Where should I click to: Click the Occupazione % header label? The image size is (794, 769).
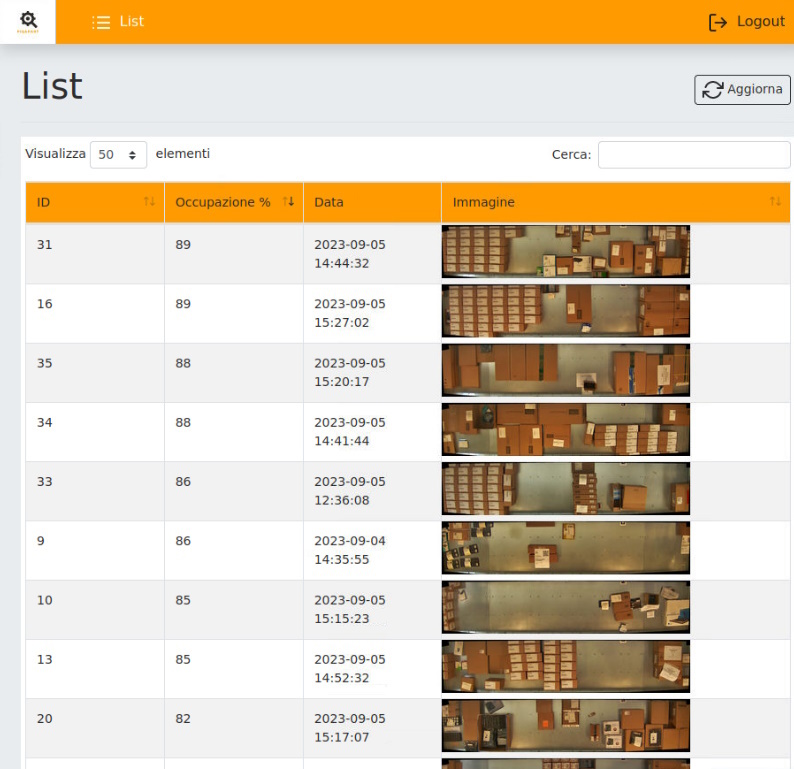pos(223,202)
